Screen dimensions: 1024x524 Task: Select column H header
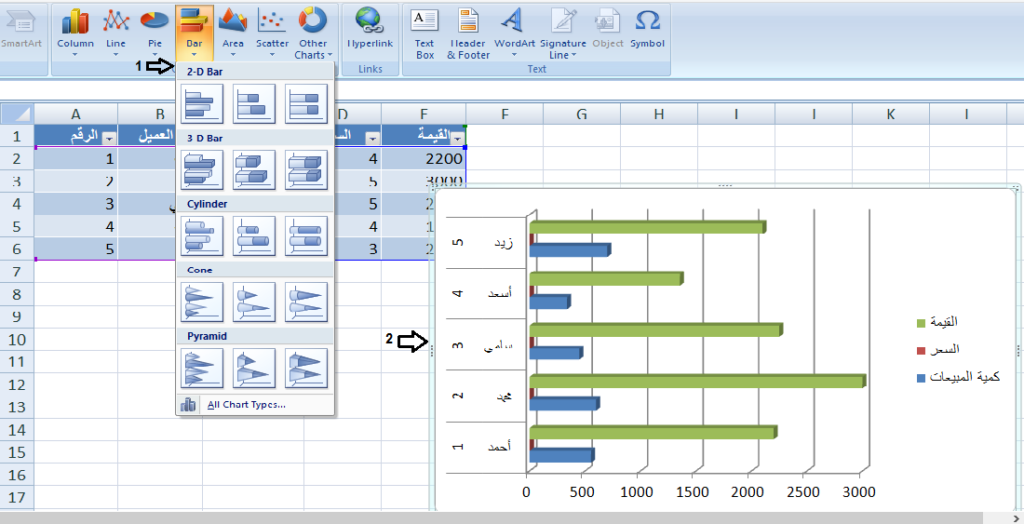658,114
